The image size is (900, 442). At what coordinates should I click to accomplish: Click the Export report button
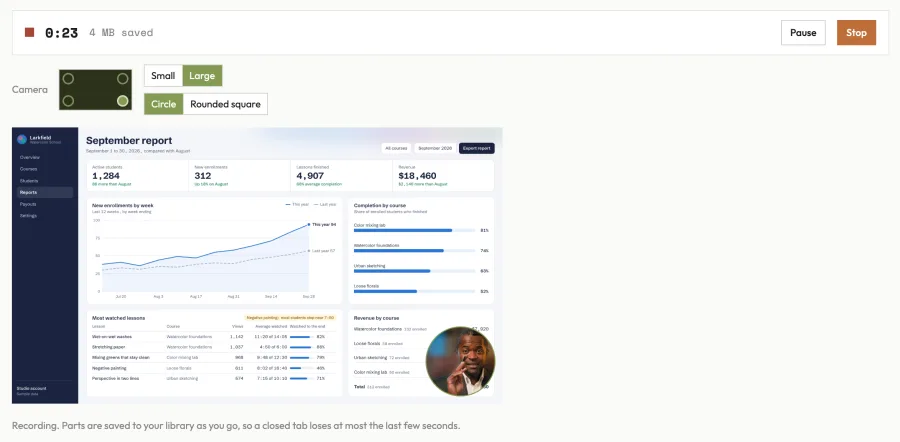pyautogui.click(x=476, y=148)
